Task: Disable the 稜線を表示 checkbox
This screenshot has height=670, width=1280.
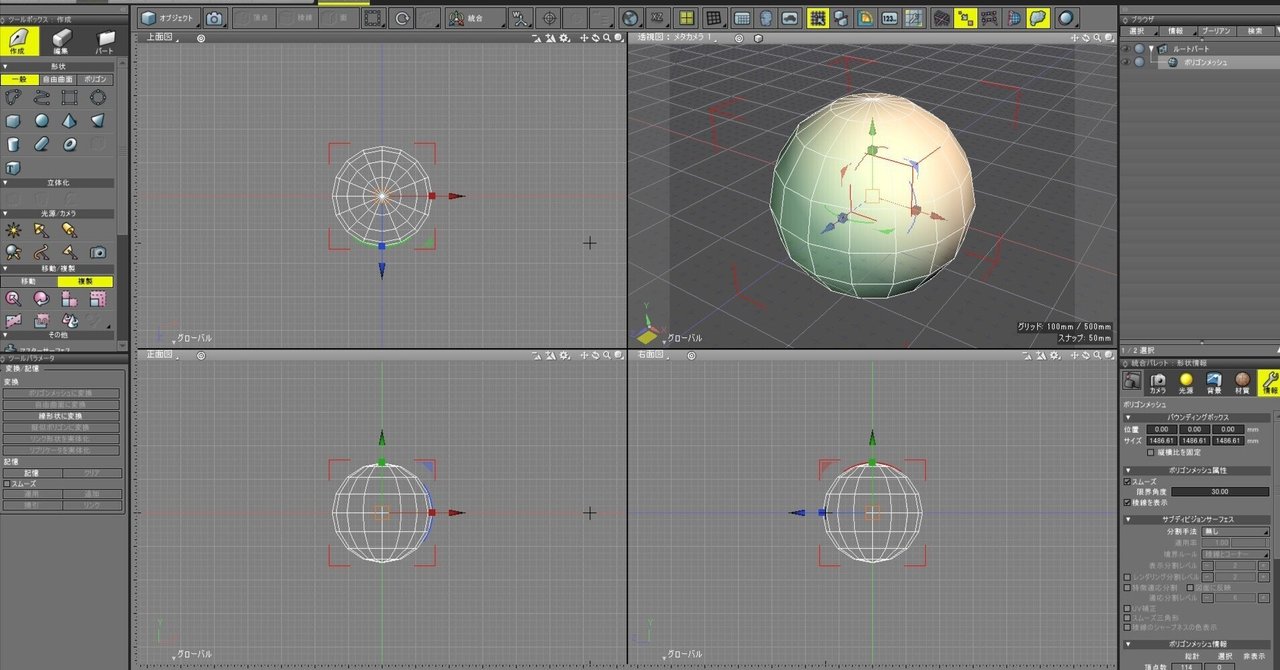Action: coord(1127,501)
